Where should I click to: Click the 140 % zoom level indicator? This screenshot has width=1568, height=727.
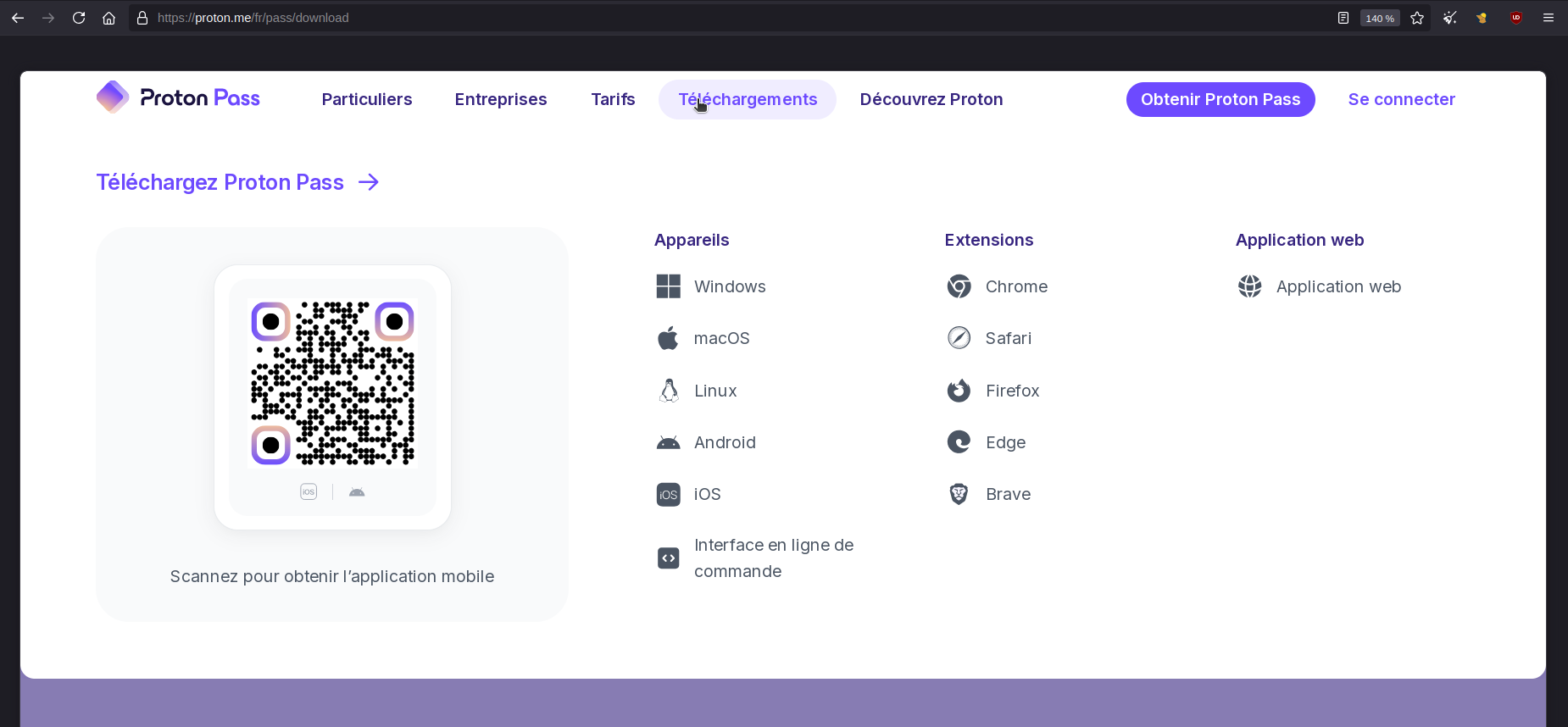pos(1380,18)
